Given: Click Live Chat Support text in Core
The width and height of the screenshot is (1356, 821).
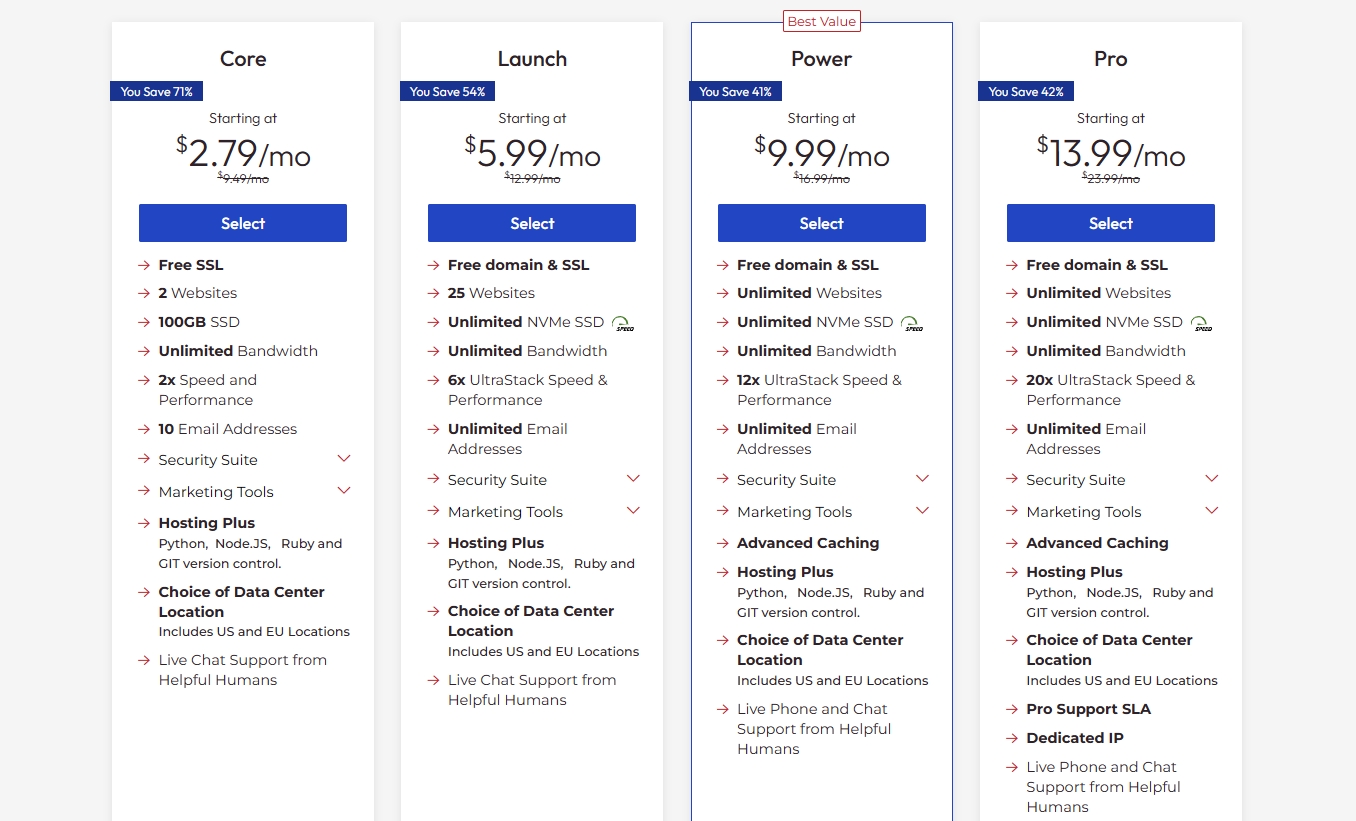Looking at the screenshot, I should click(243, 670).
